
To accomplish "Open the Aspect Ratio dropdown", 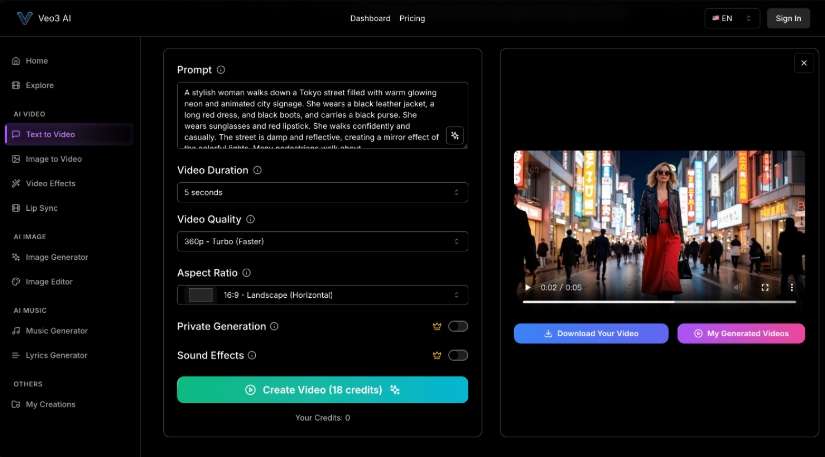I will (x=322, y=295).
